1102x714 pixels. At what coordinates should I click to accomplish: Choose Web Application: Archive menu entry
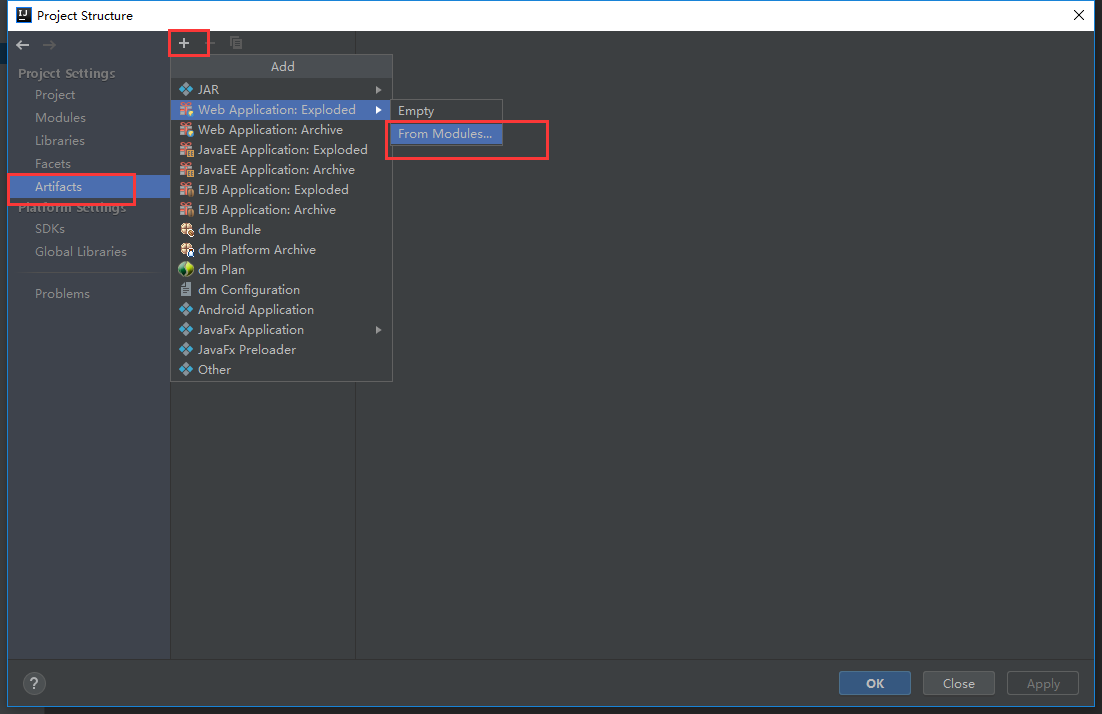281,129
